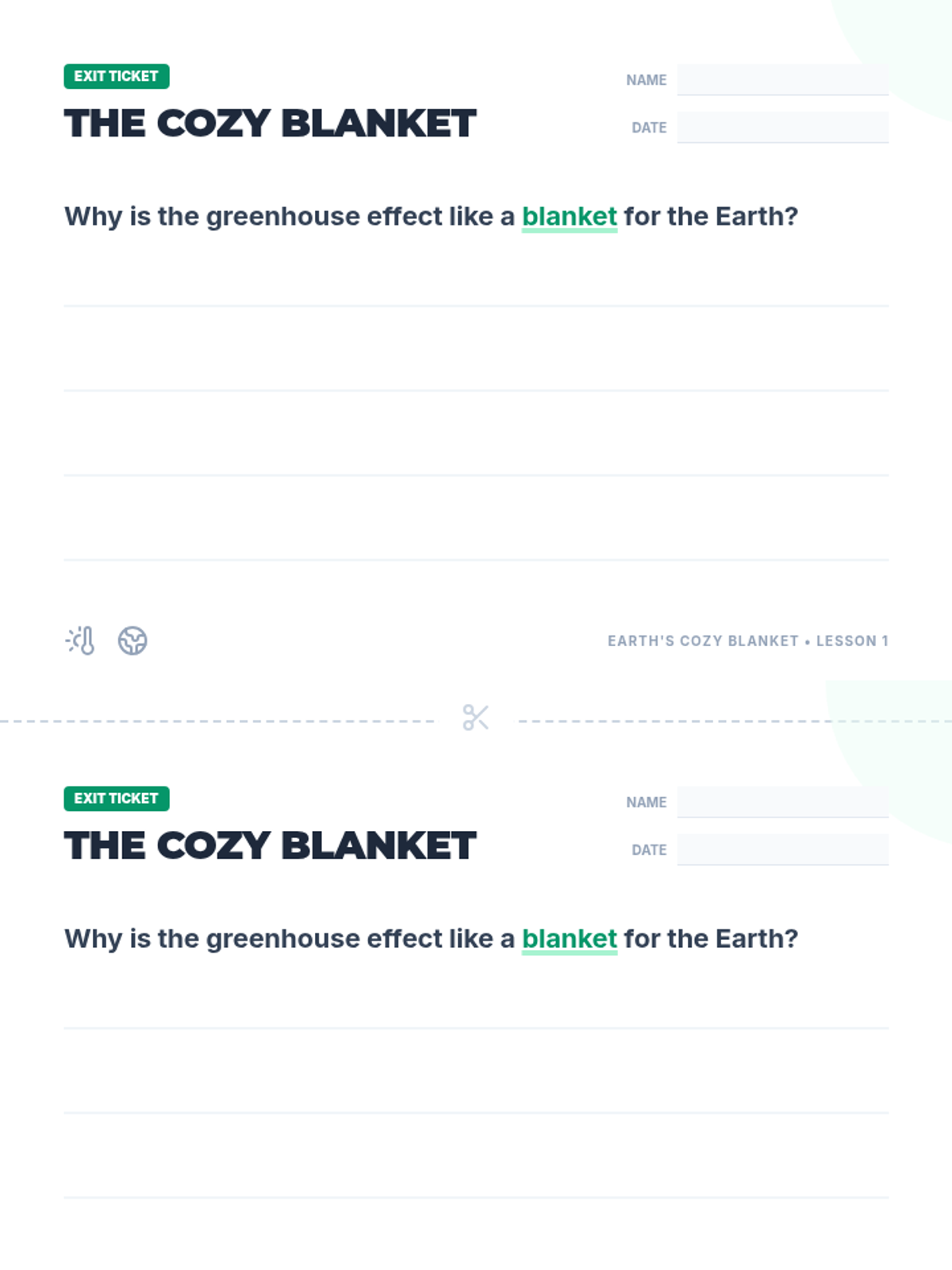Click the bottom DATE input field
This screenshot has height=1270, width=952.
(x=783, y=849)
